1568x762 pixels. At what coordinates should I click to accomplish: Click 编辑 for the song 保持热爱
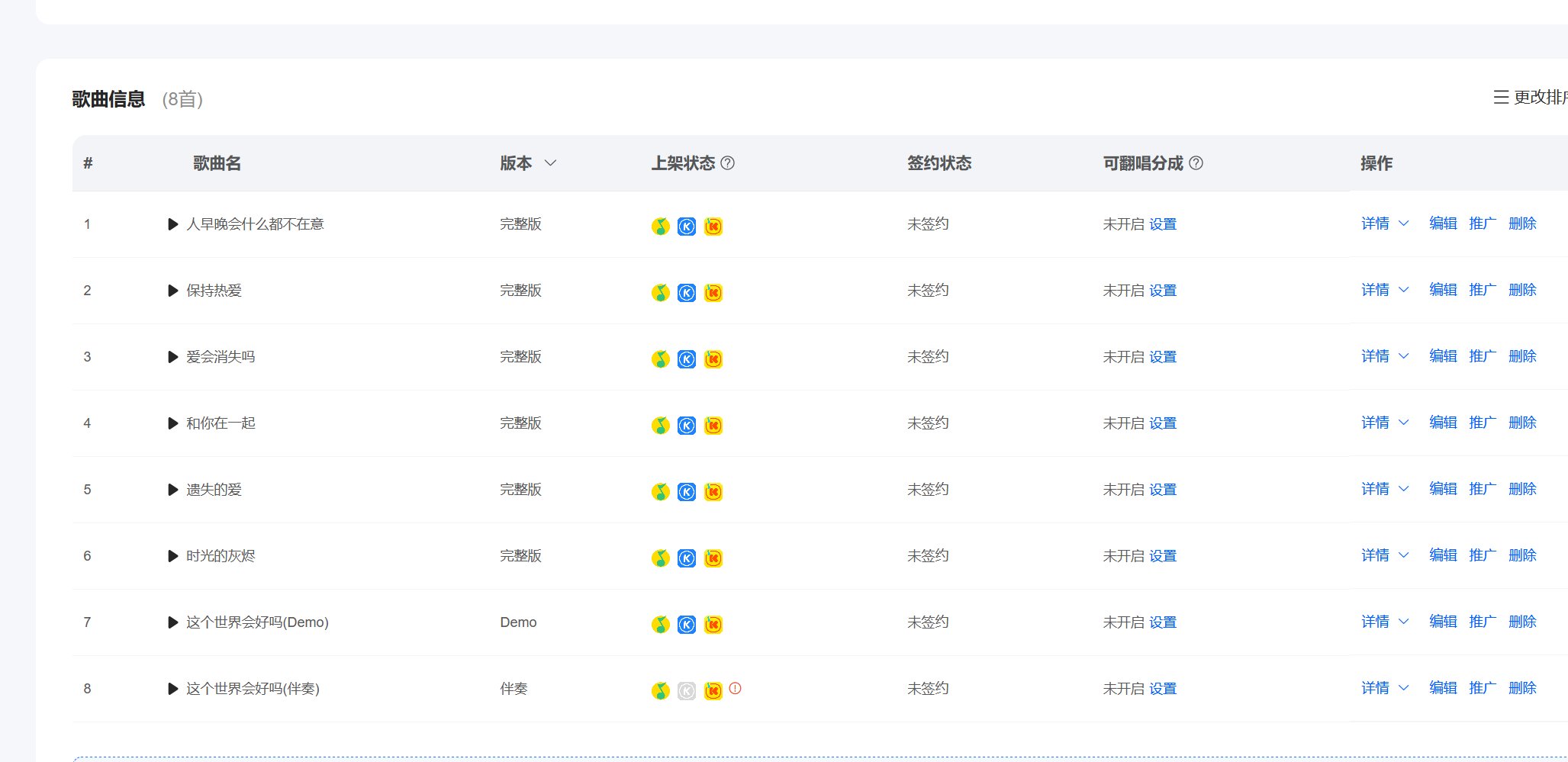coord(1443,290)
